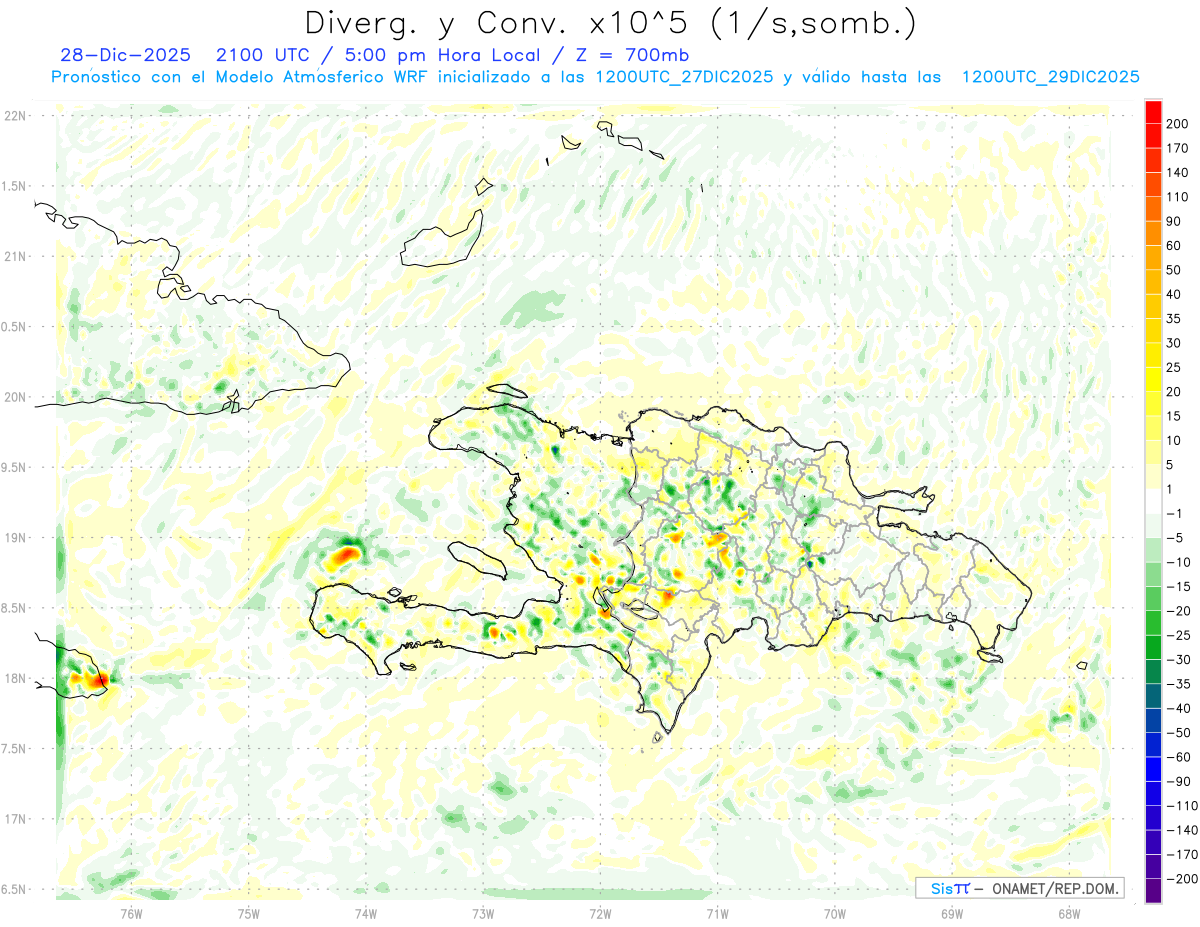
Task: Click the date text "28-Dic-2025"
Action: pyautogui.click(x=125, y=55)
